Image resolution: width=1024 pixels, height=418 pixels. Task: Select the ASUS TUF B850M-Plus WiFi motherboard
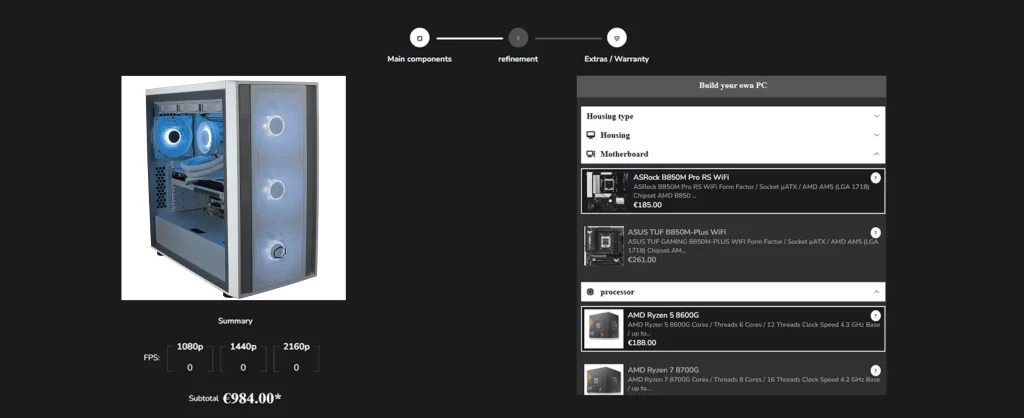[x=733, y=246]
